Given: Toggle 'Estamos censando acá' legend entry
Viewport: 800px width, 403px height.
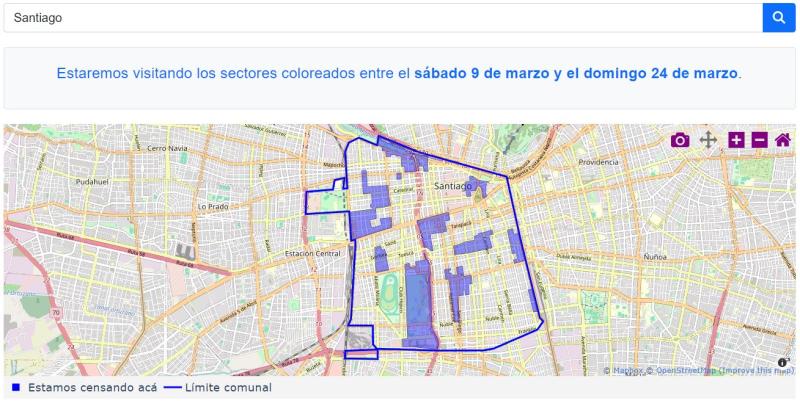Looking at the screenshot, I should click(84, 388).
